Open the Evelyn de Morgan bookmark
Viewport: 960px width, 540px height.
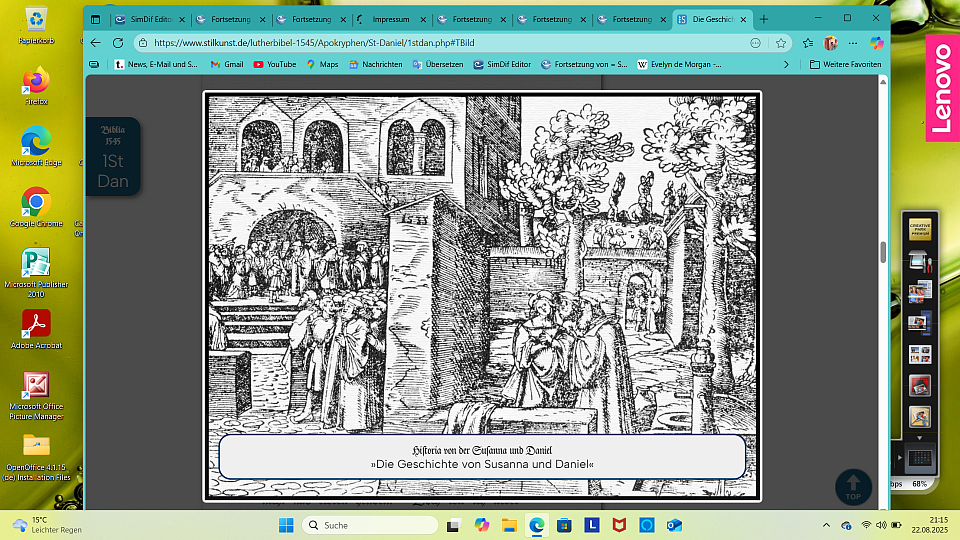(680, 64)
